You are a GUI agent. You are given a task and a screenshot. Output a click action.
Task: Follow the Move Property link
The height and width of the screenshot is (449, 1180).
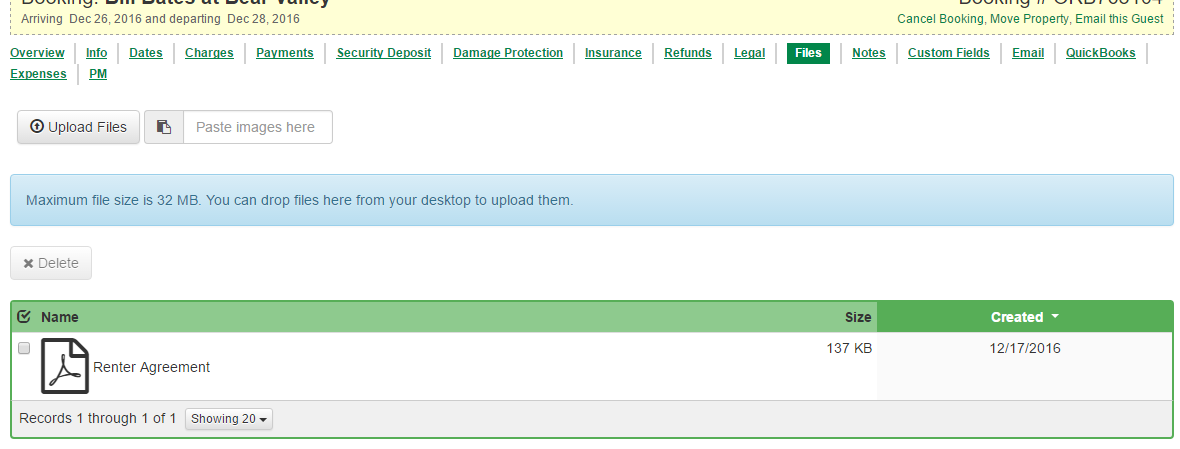[1029, 19]
